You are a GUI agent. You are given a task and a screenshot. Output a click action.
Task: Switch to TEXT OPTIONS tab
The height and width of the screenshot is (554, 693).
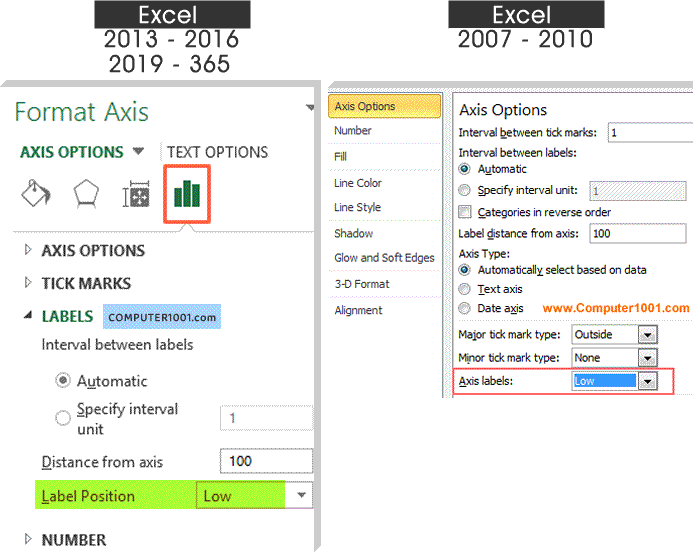(217, 153)
